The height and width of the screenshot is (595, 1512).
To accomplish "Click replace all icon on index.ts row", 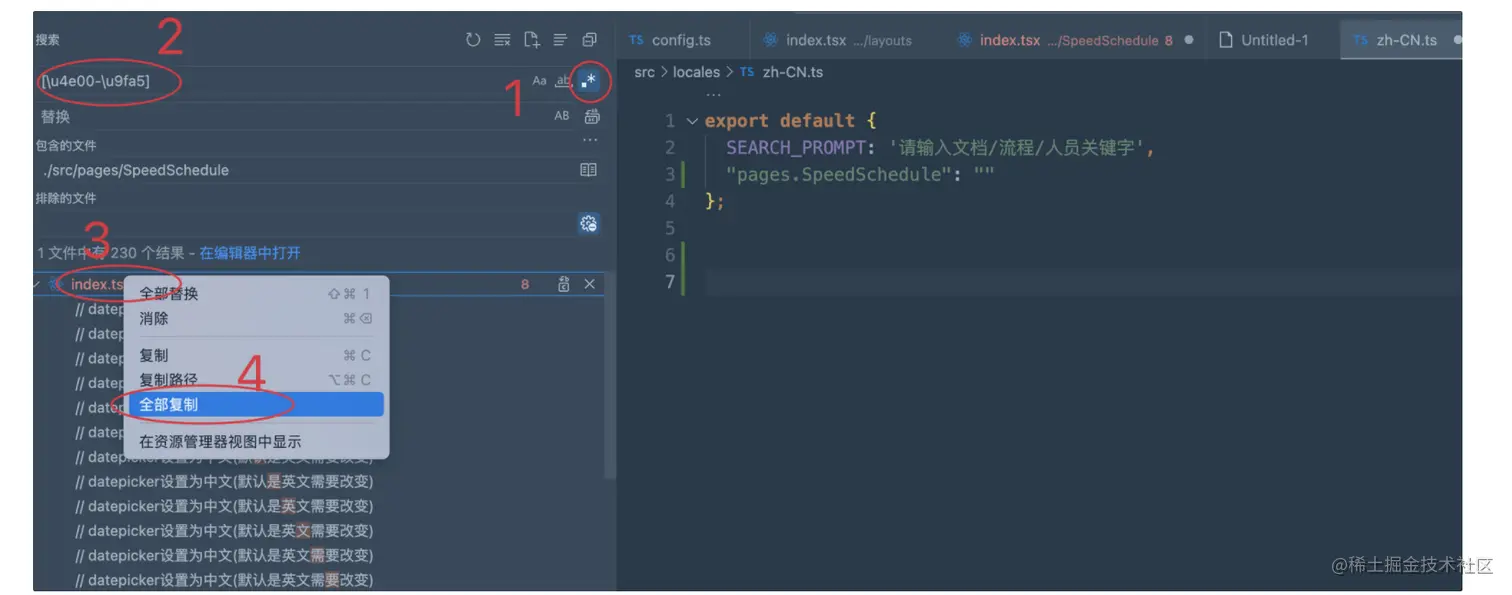I will (x=564, y=285).
